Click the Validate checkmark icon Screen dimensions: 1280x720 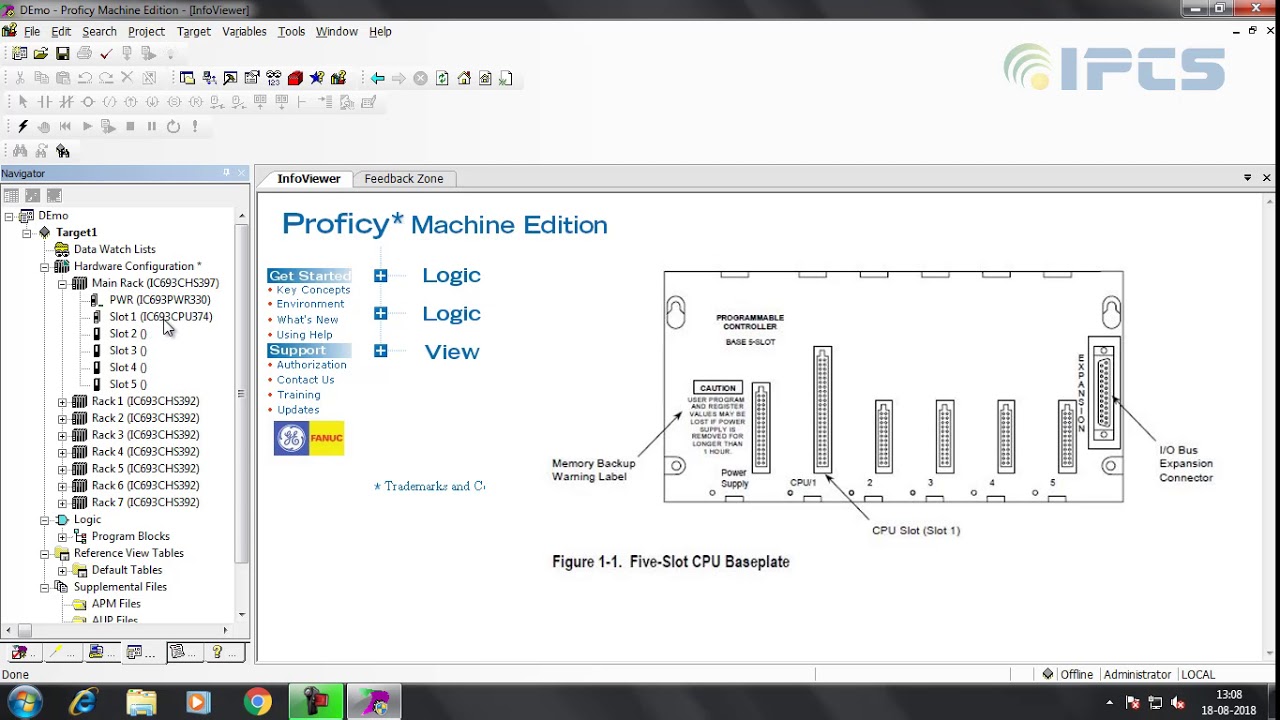pos(106,53)
